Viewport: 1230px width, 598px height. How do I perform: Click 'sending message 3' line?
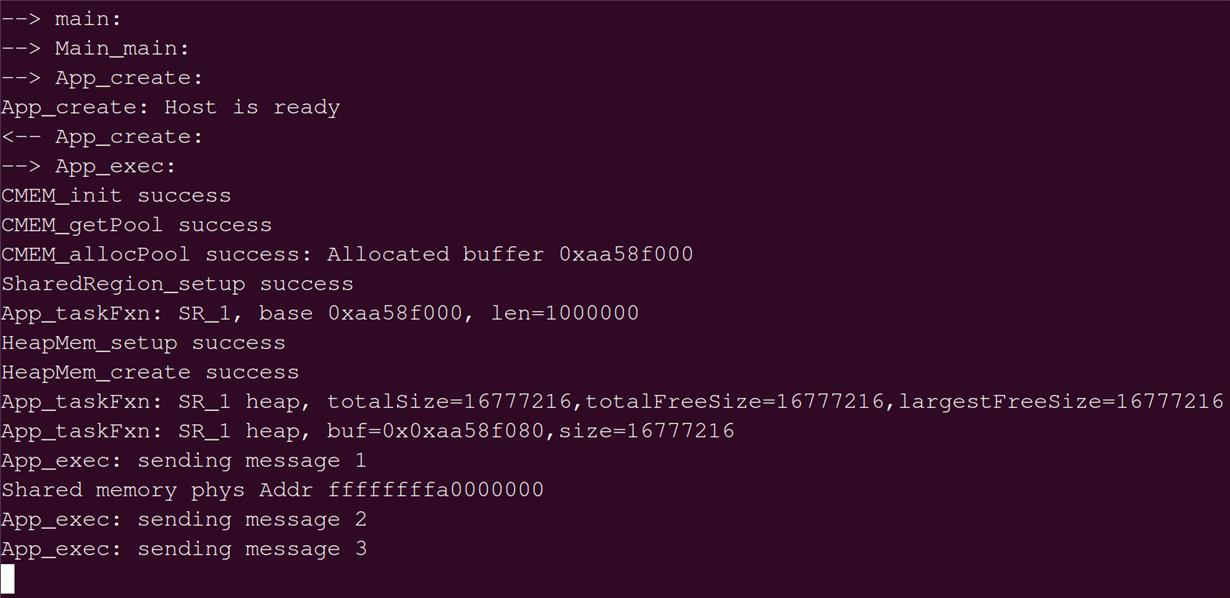[184, 549]
